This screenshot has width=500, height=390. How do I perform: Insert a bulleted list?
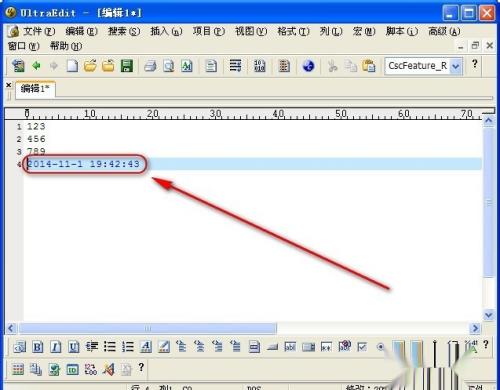tap(109, 347)
